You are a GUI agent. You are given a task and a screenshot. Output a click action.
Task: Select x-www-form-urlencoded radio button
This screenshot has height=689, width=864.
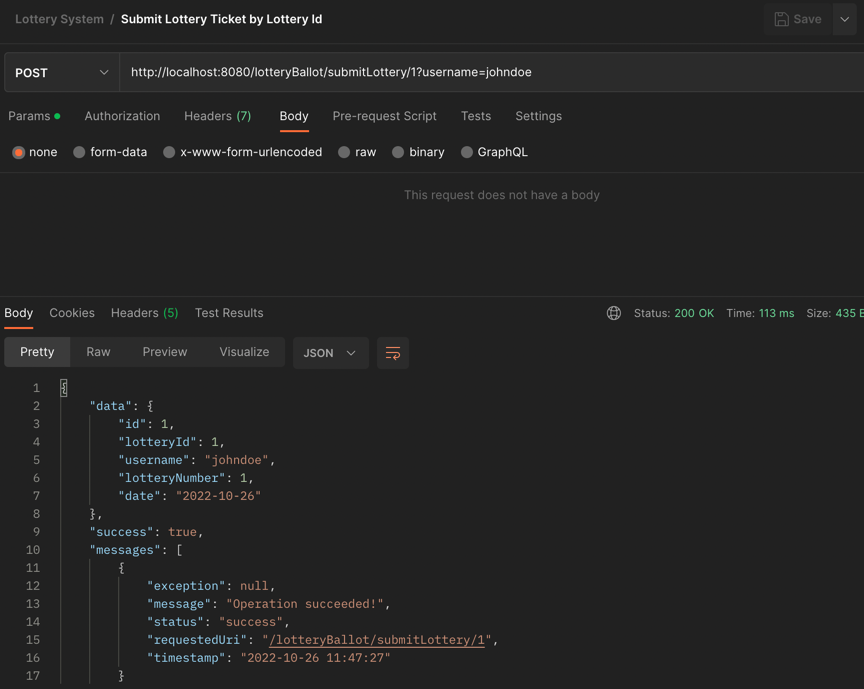pyautogui.click(x=169, y=152)
